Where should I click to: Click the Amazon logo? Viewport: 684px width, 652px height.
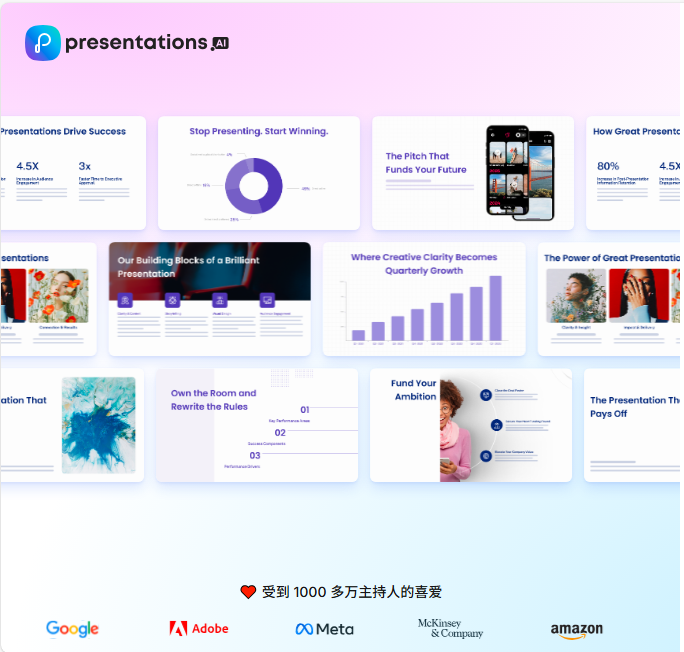click(x=576, y=630)
